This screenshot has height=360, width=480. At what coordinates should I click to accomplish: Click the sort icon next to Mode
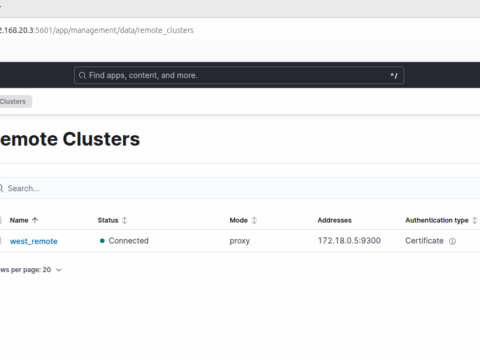pyautogui.click(x=254, y=220)
